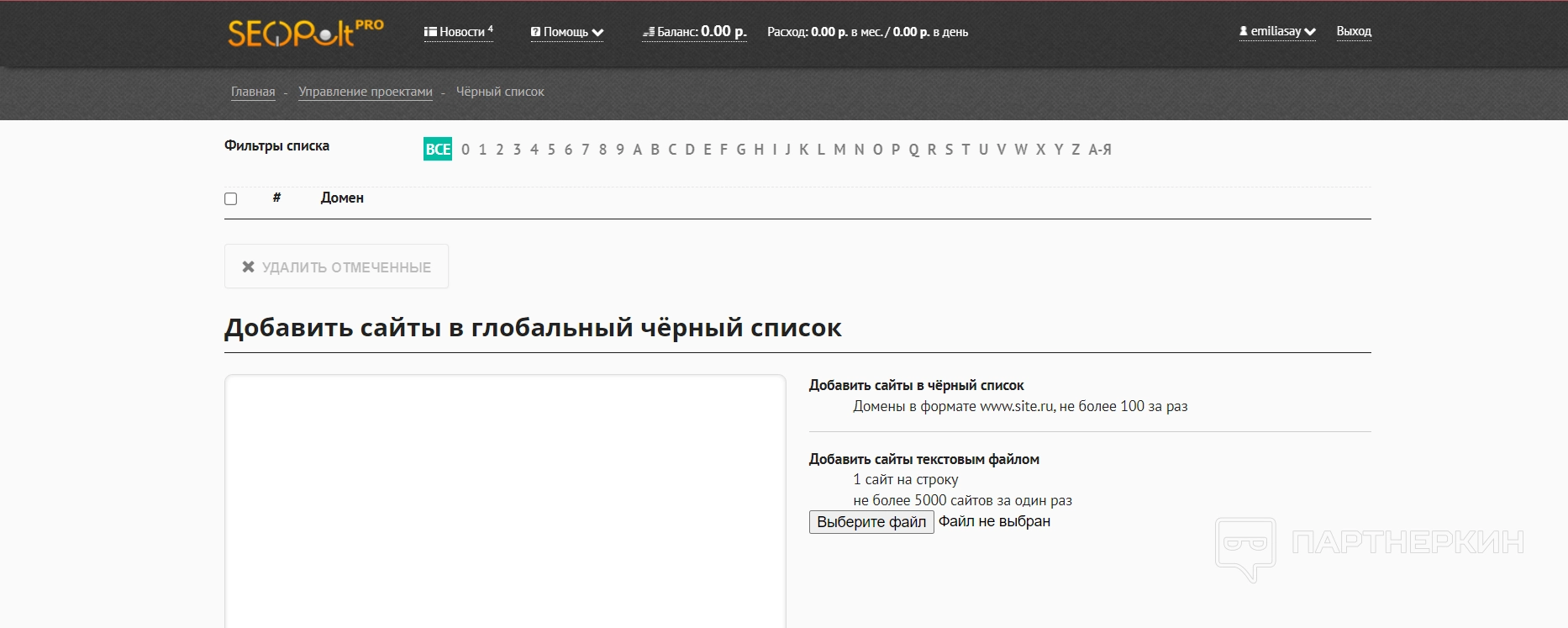1568x628 pixels.
Task: Select the ВСЕ list filter
Action: click(438, 149)
